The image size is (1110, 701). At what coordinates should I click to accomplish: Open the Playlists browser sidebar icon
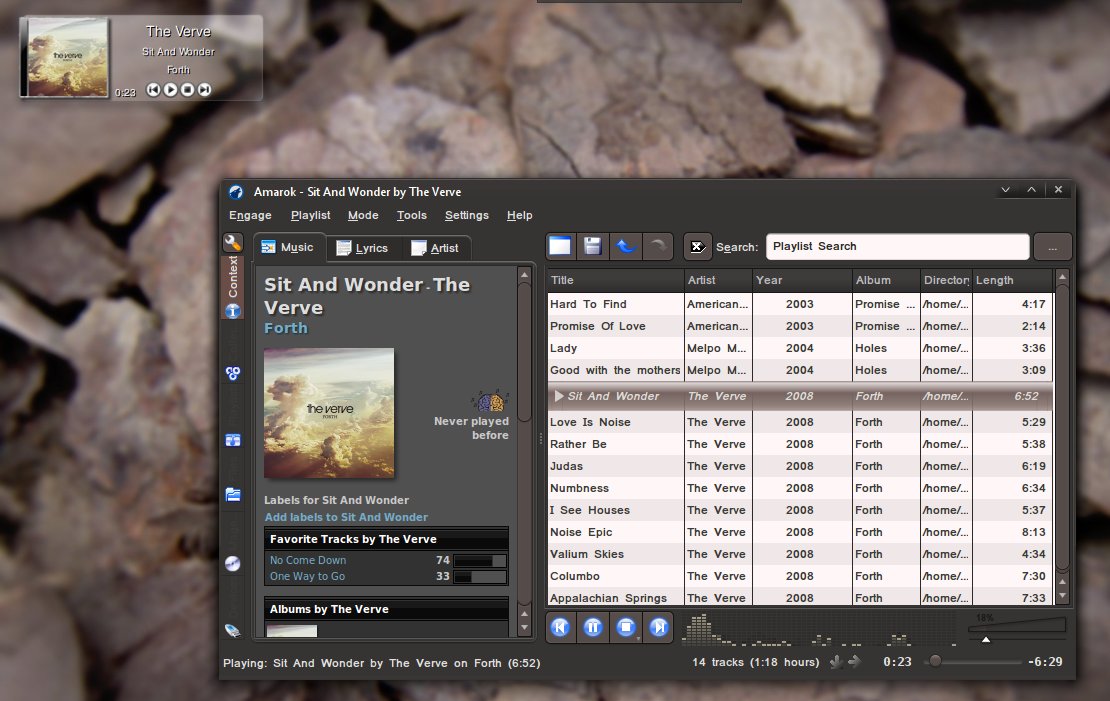pyautogui.click(x=233, y=440)
